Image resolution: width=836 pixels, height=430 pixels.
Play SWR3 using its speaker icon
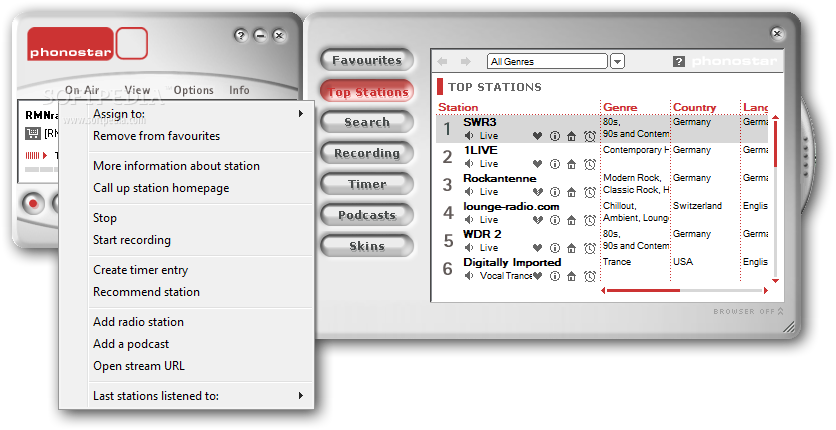(469, 136)
